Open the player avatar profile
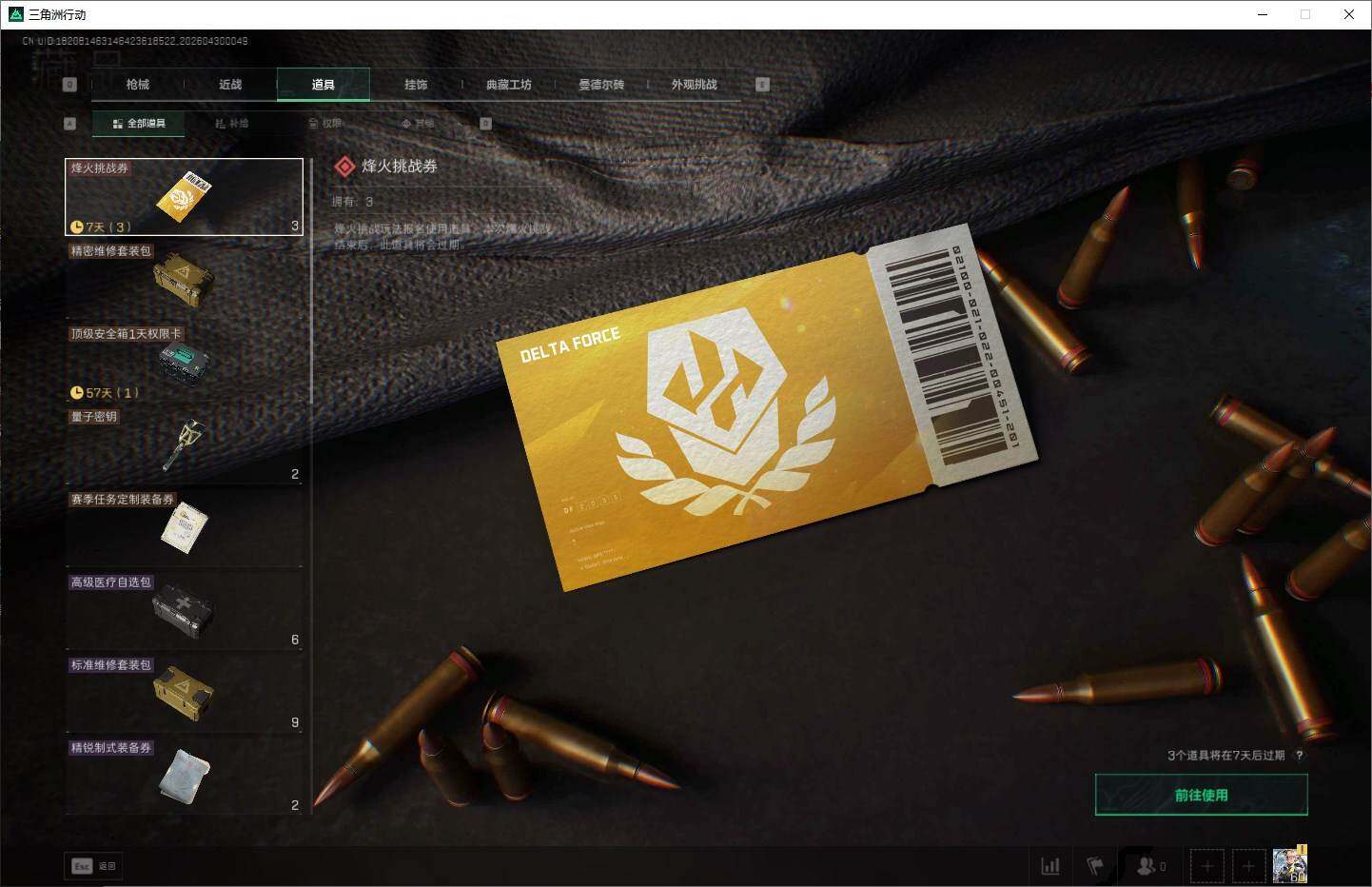The height and width of the screenshot is (887, 1372). click(x=1290, y=865)
